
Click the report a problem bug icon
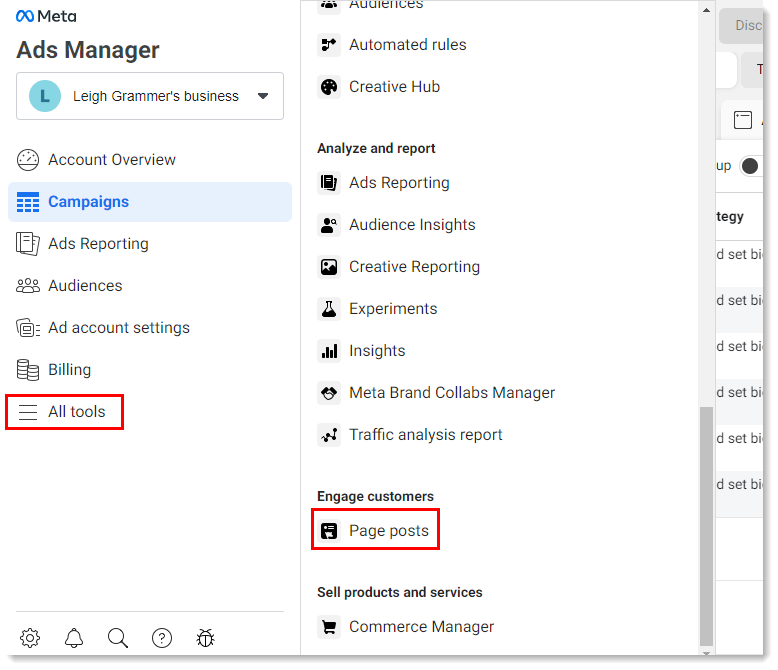pyautogui.click(x=205, y=638)
